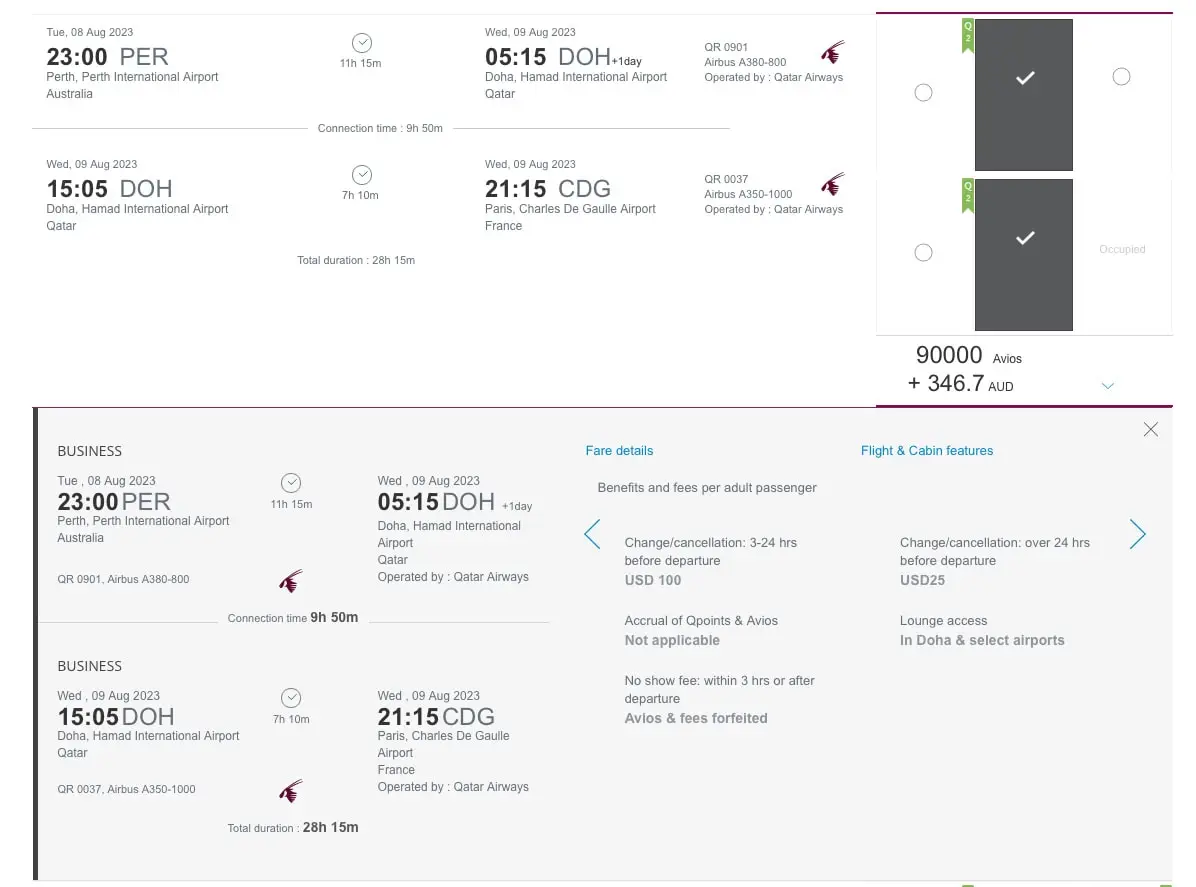The height and width of the screenshot is (887, 1196).
Task: Click the left arrow in the fare benefits carousel
Action: (x=592, y=534)
